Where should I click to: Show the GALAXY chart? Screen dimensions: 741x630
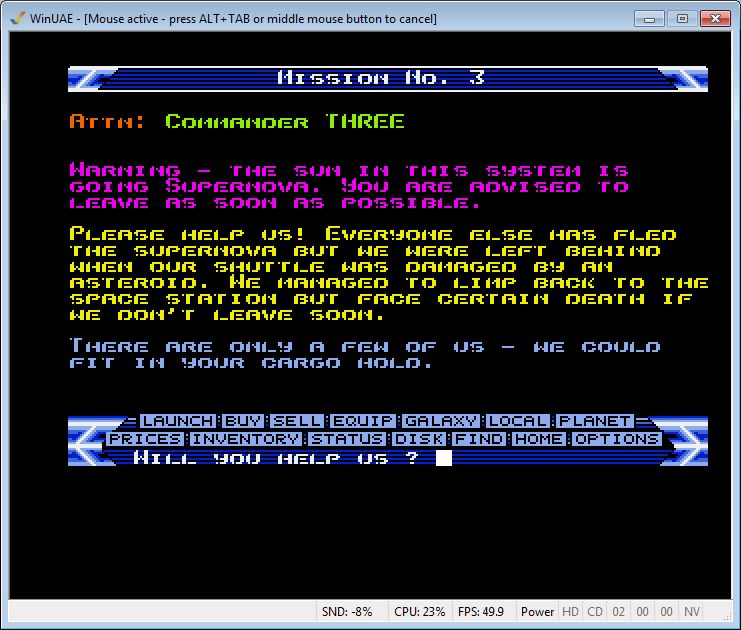[441, 421]
